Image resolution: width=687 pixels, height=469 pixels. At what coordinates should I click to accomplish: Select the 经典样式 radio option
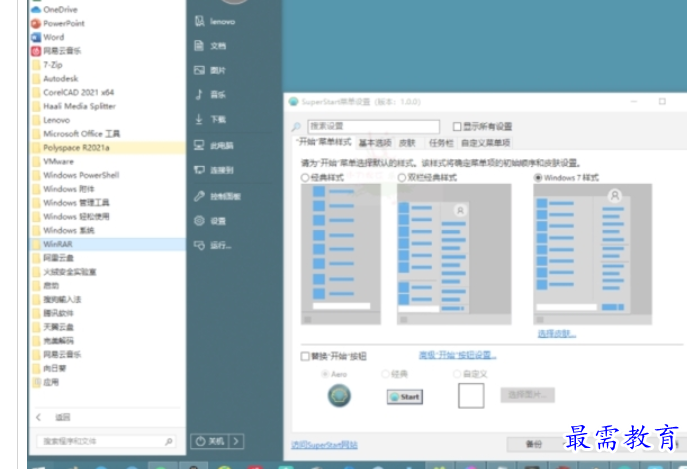click(305, 178)
